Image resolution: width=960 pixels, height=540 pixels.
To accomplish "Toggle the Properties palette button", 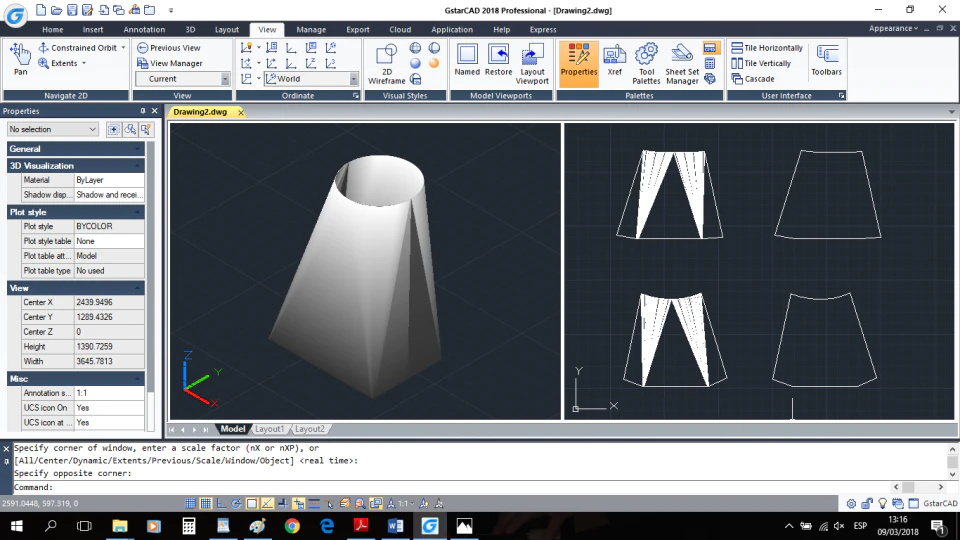I will click(579, 60).
